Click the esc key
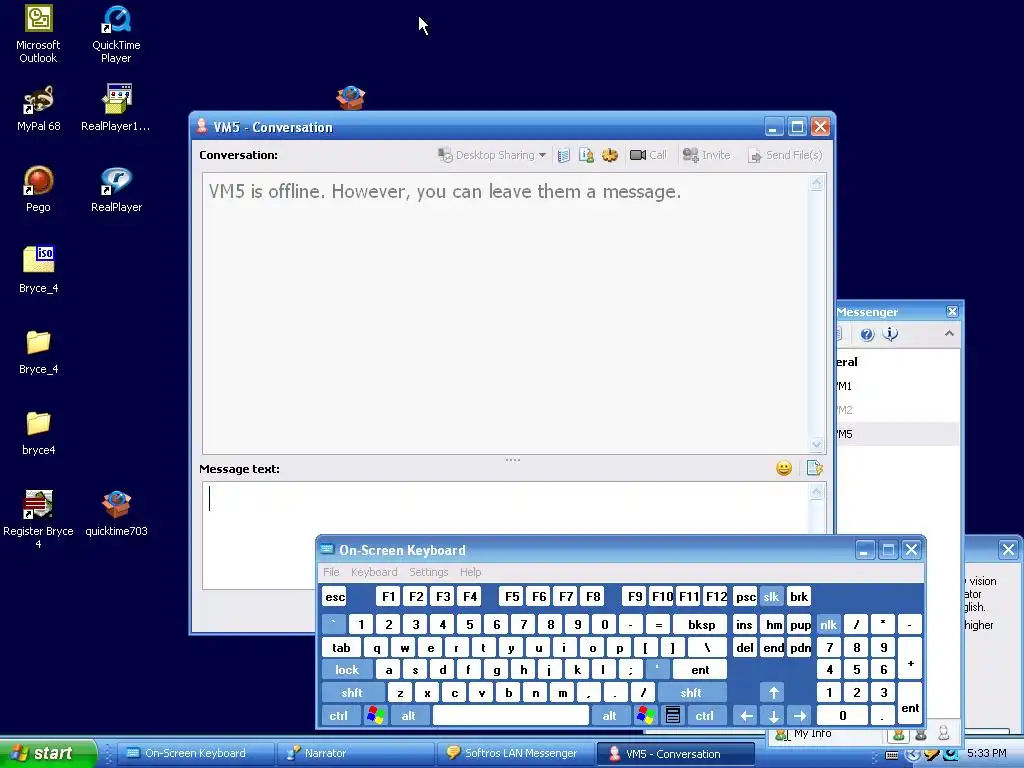 [335, 597]
